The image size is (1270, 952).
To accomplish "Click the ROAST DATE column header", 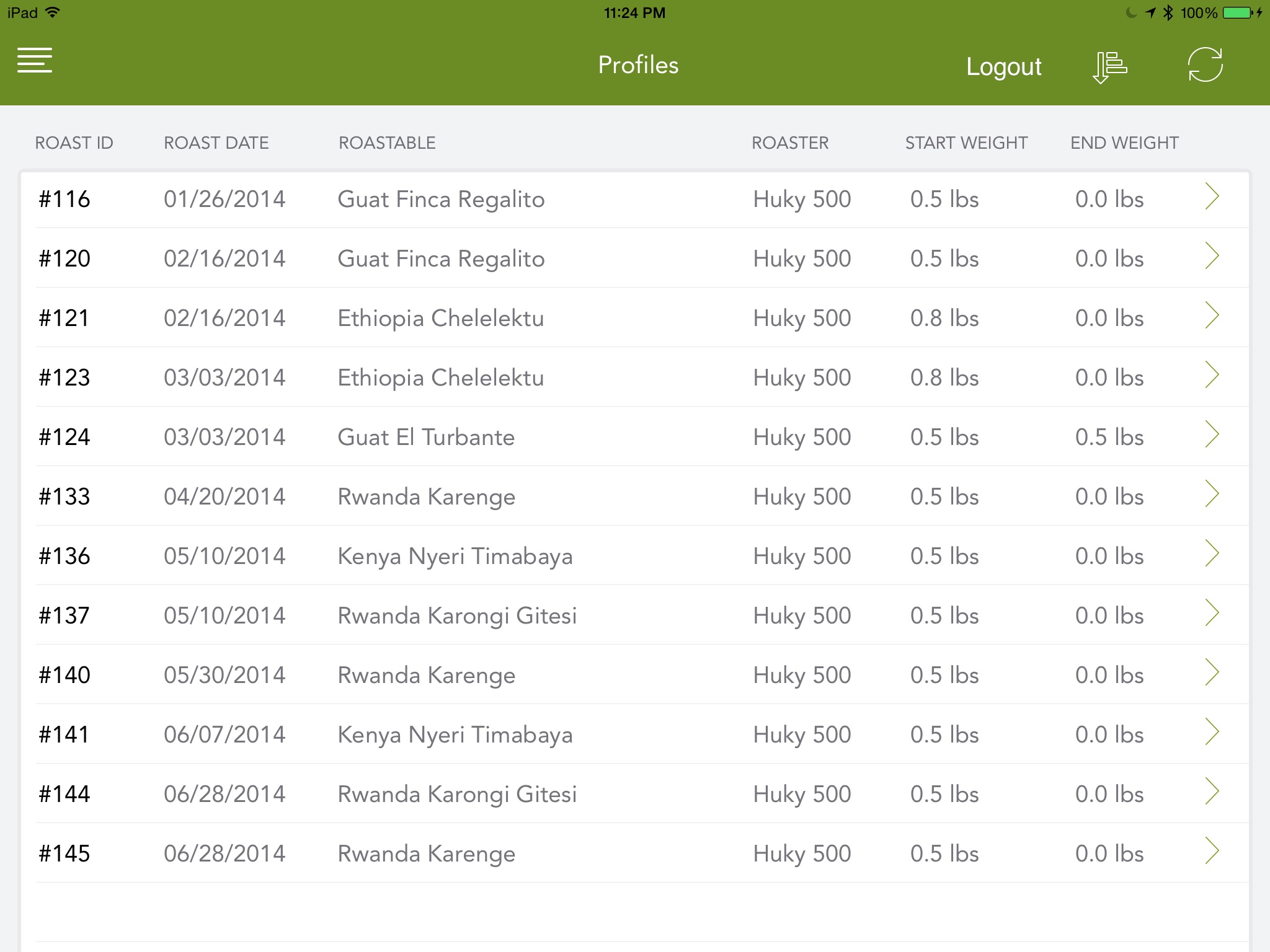I will 216,143.
